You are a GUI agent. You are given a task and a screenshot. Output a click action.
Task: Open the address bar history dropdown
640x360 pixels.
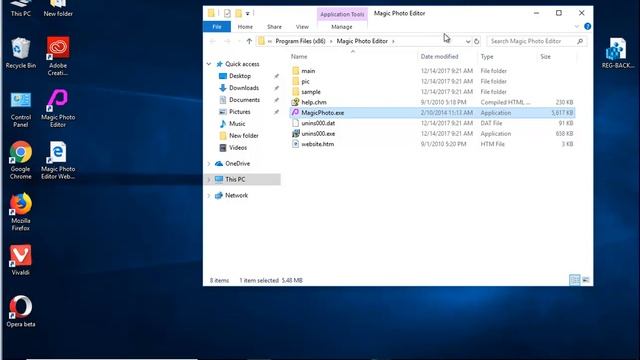coord(468,41)
